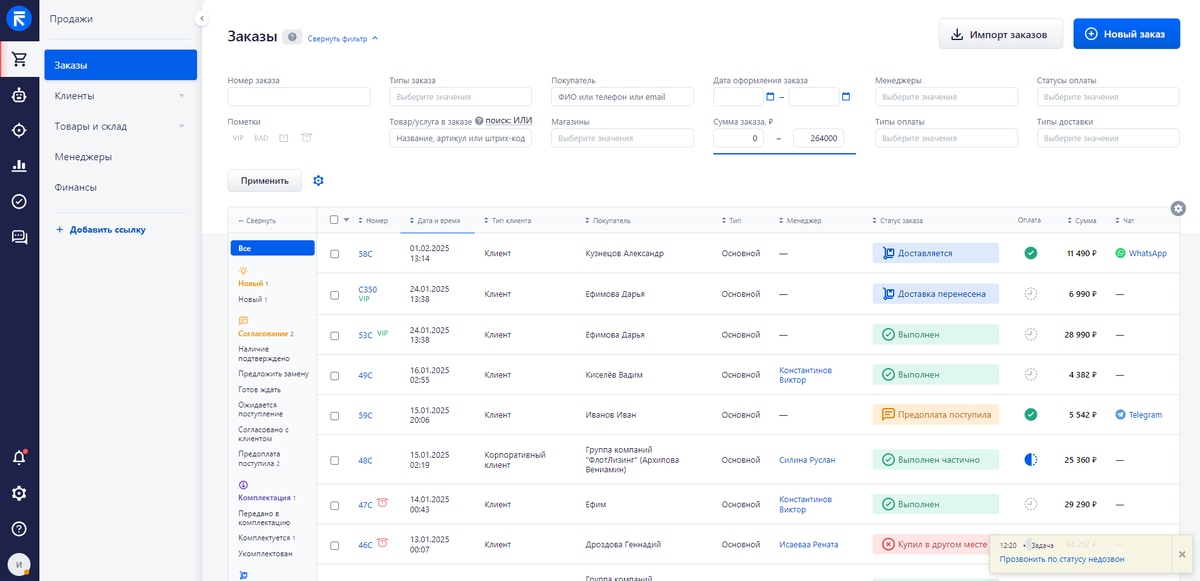Viewport: 1200px width, 581px height.
Task: Click the Новый заказ button
Action: pyautogui.click(x=1126, y=34)
